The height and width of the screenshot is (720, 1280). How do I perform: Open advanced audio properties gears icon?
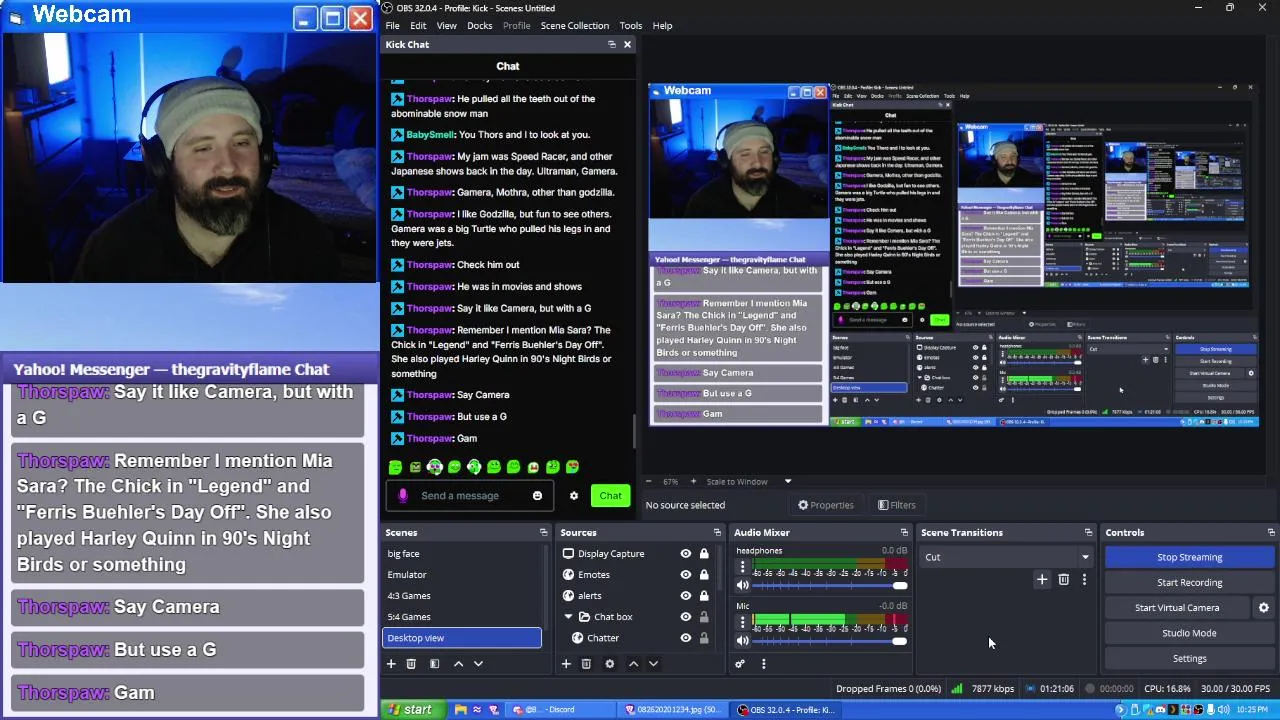[x=740, y=664]
